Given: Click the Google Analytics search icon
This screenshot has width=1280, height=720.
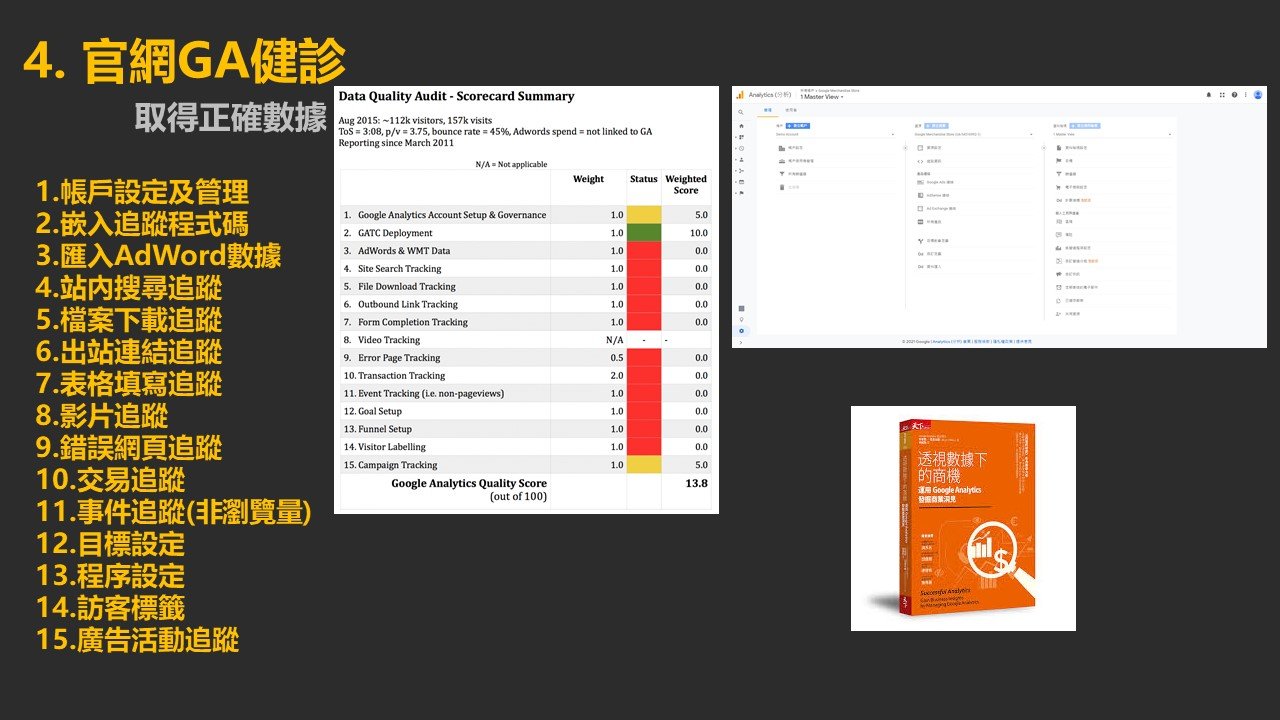Looking at the screenshot, I should 740,112.
